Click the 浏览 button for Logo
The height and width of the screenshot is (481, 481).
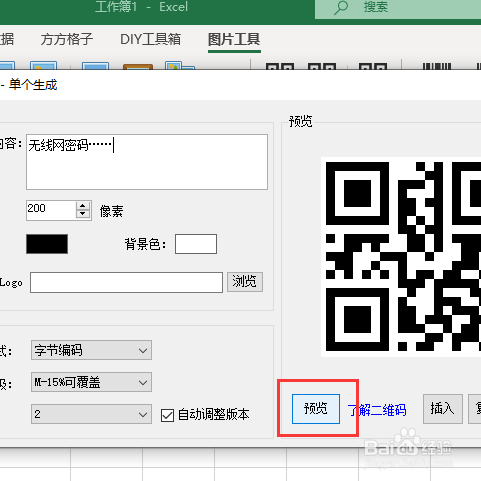click(x=245, y=282)
